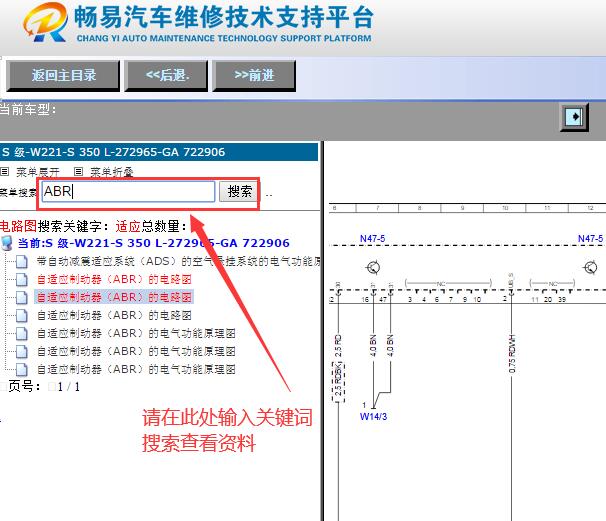Image resolution: width=606 pixels, height=521 pixels.
Task: Click connector pin 39 in the diagram
Action: click(x=562, y=300)
